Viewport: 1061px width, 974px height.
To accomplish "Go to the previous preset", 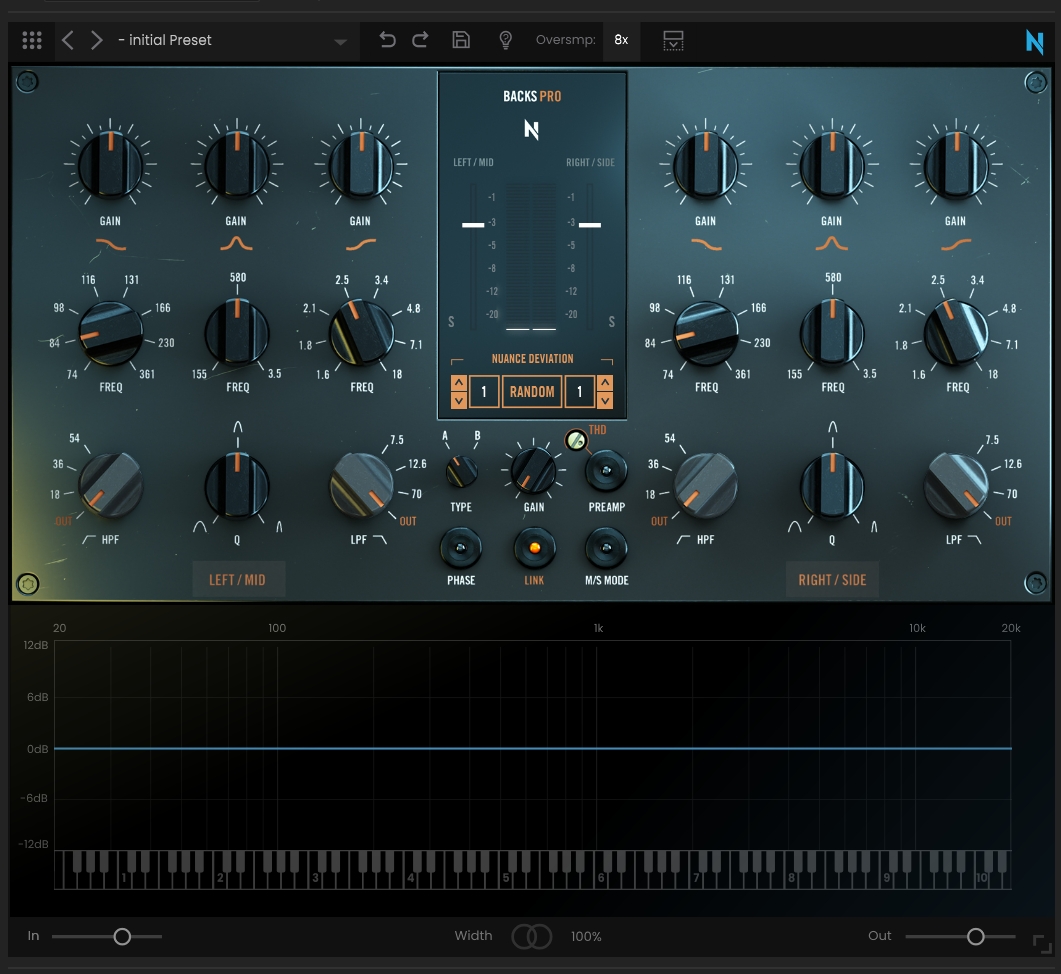I will pyautogui.click(x=68, y=41).
